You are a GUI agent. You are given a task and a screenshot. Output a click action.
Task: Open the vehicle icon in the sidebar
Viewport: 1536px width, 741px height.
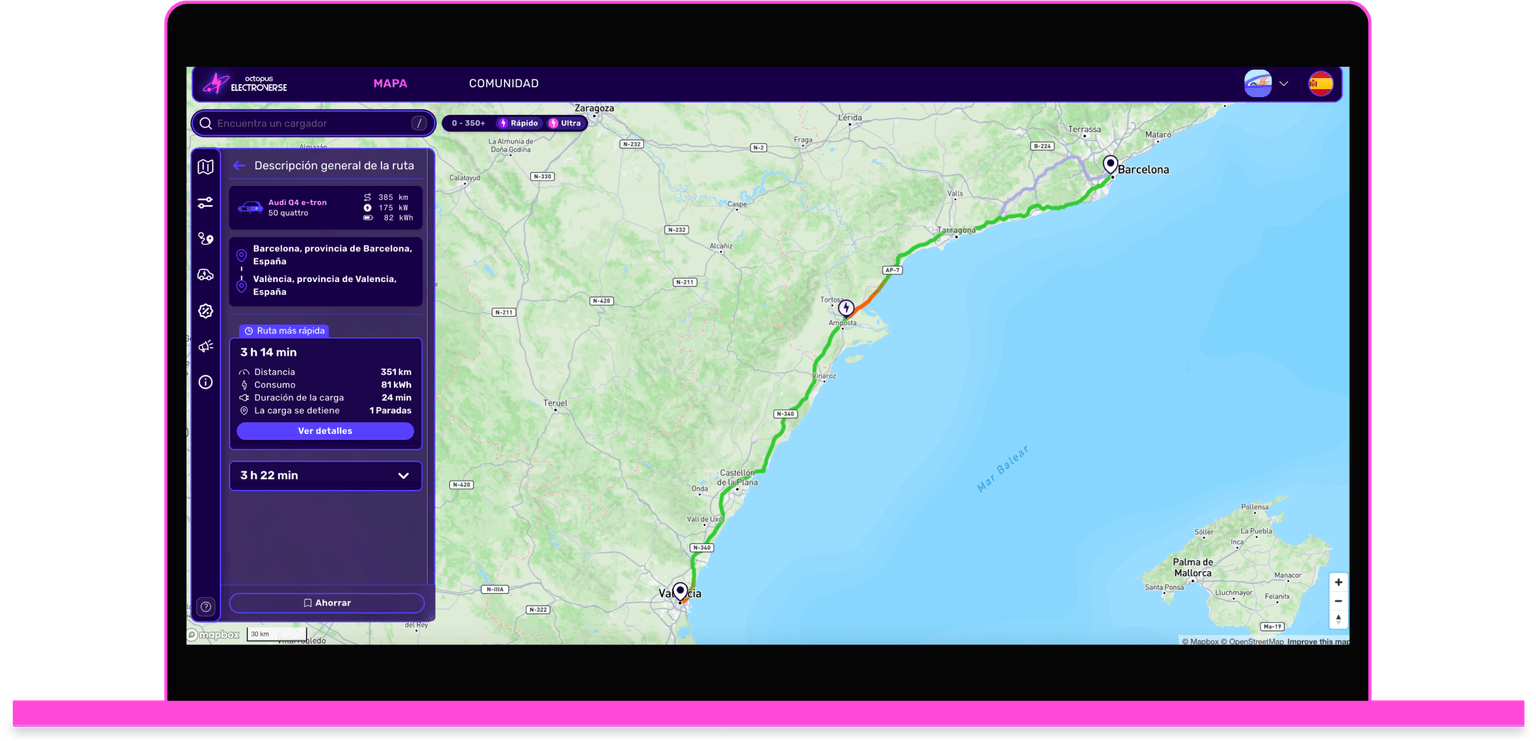(205, 274)
